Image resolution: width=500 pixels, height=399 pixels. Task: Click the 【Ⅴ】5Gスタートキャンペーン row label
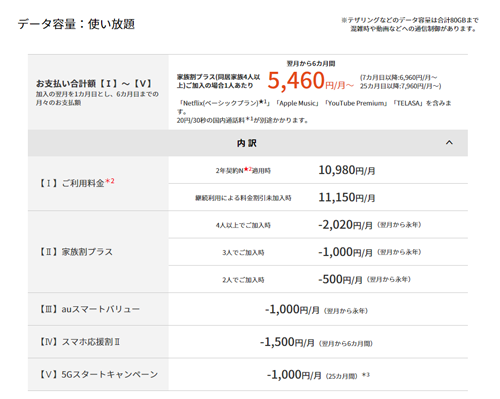pyautogui.click(x=98, y=375)
